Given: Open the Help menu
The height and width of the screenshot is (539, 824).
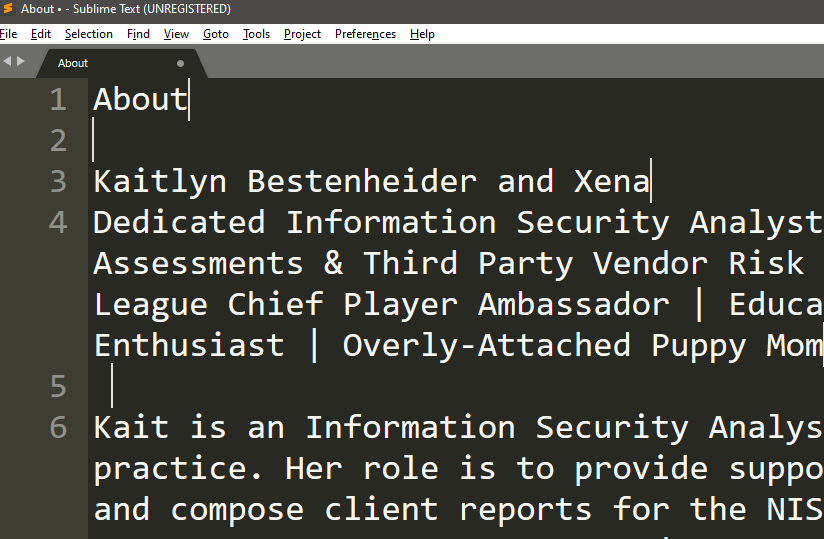Looking at the screenshot, I should [422, 34].
